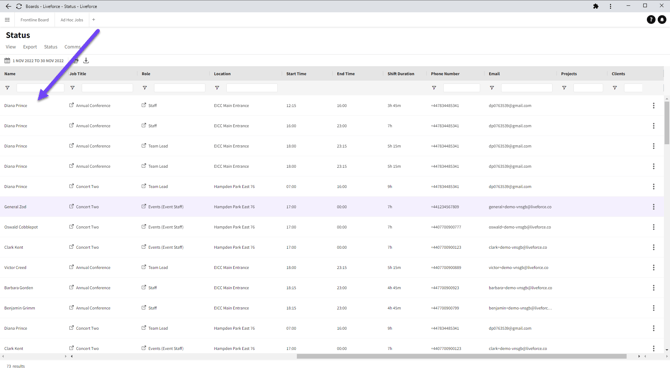Open Benjamin Grimm's Staff role link icon
The image size is (670, 372).
(144, 308)
